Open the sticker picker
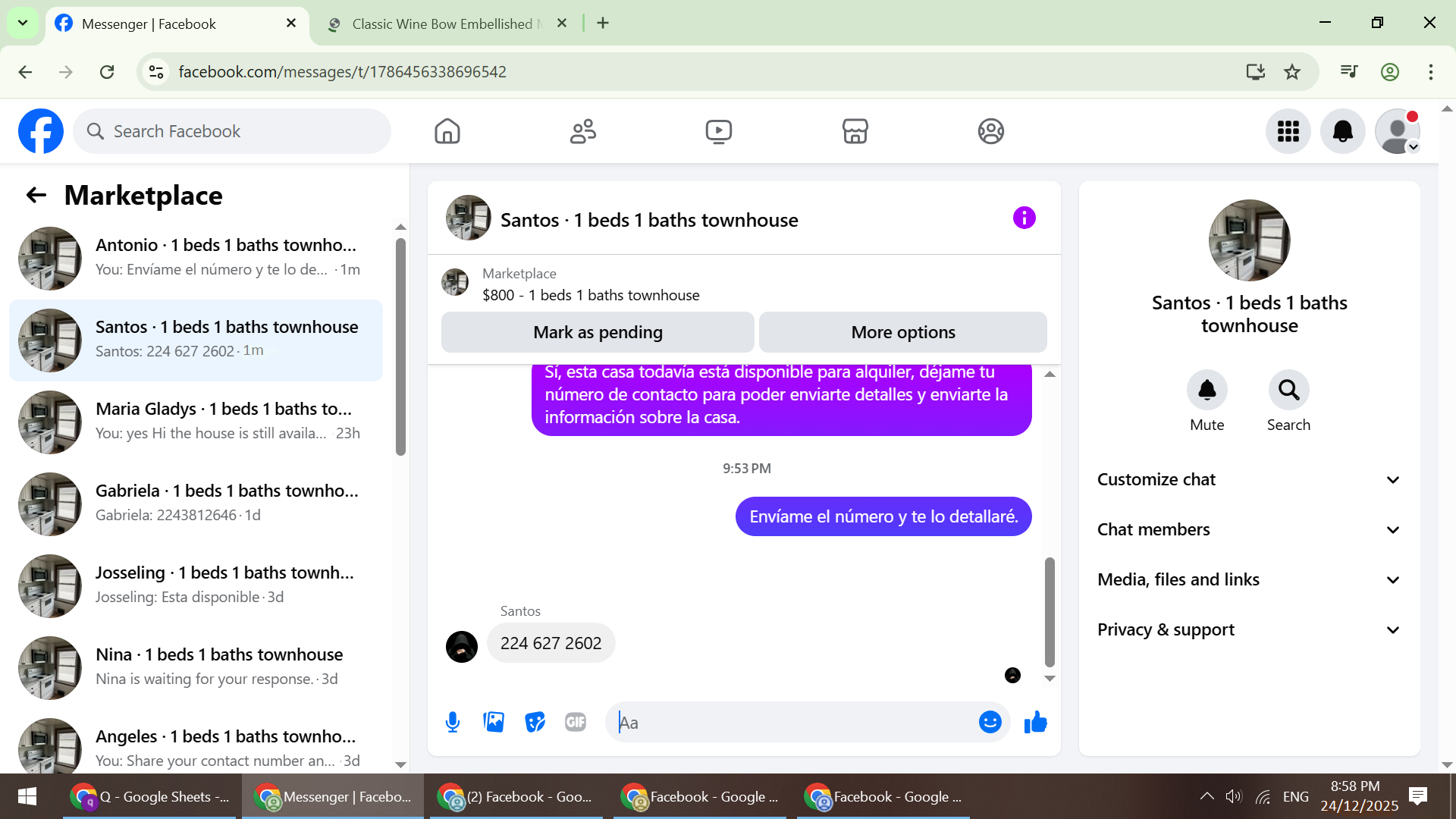 535,722
